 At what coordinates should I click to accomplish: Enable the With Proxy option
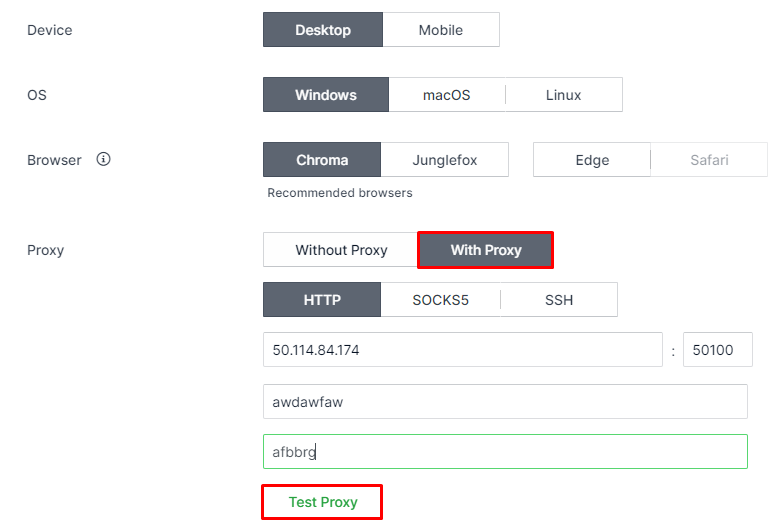tap(486, 250)
